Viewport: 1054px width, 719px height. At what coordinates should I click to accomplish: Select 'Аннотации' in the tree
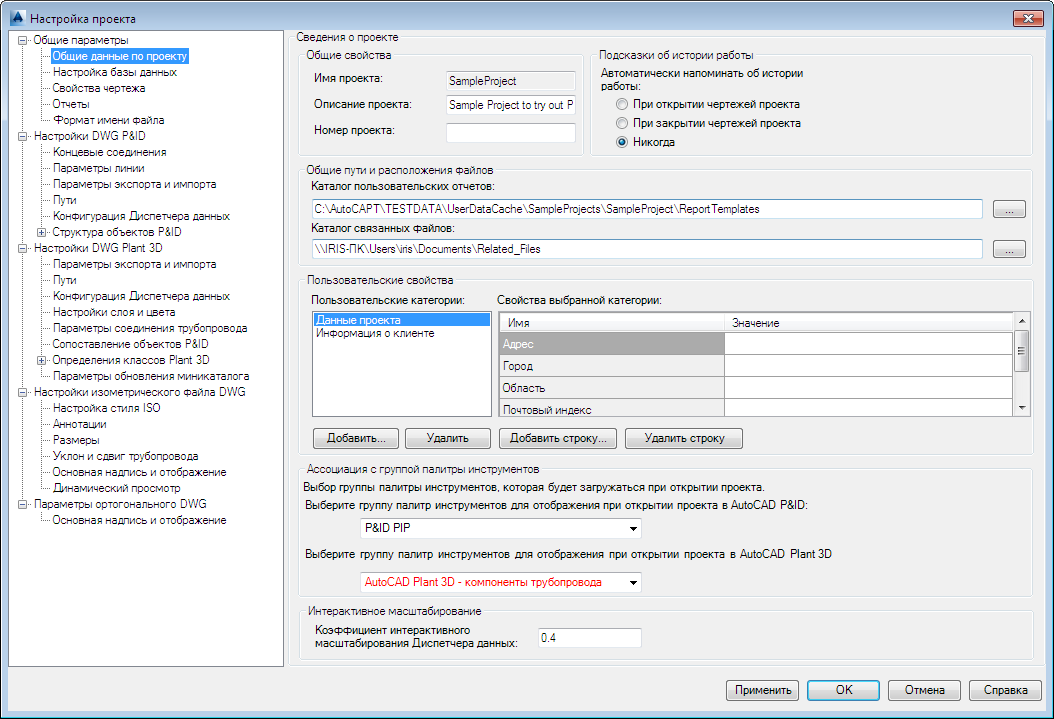coord(79,424)
